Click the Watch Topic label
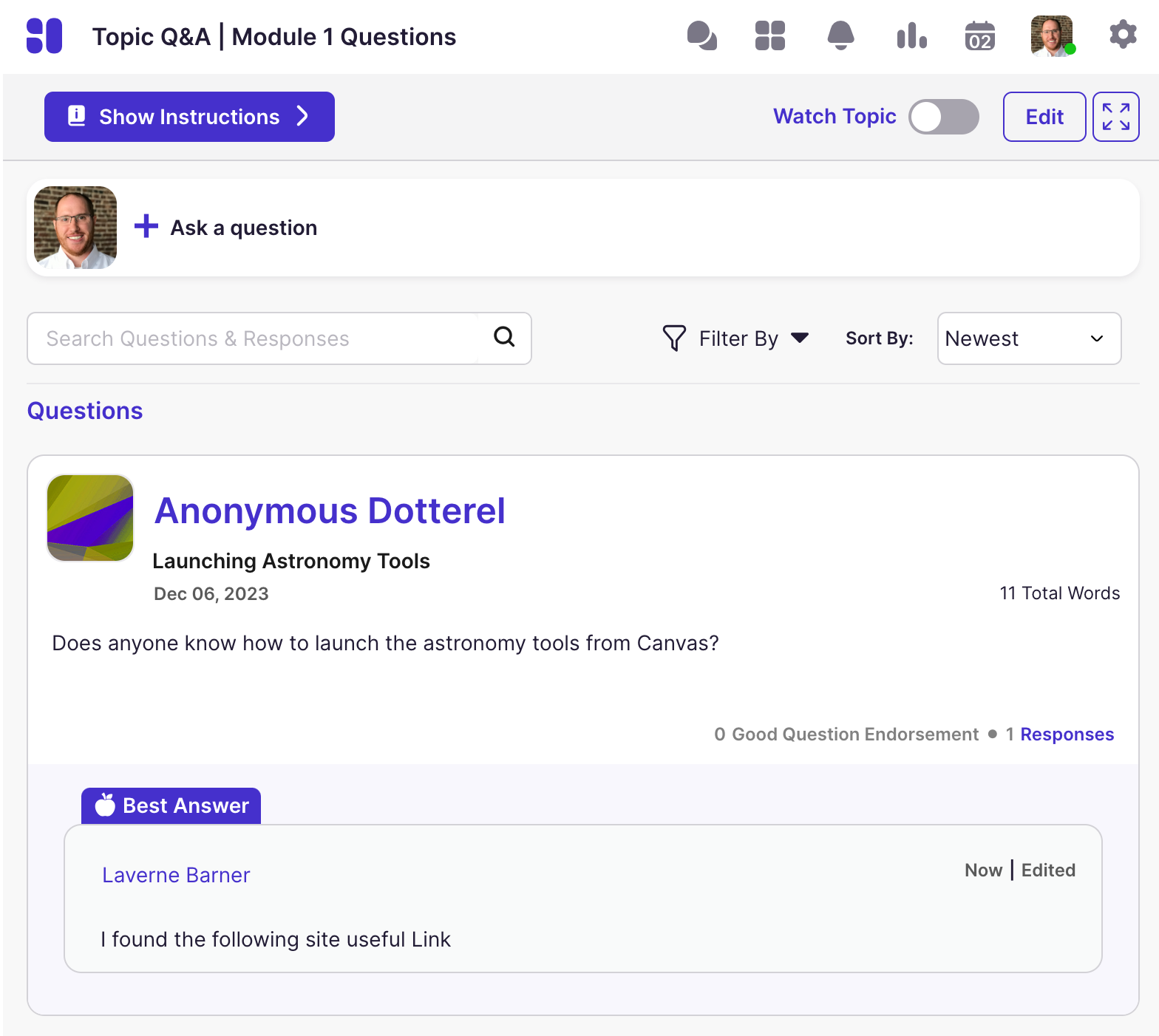The width and height of the screenshot is (1159, 1036). click(x=835, y=116)
